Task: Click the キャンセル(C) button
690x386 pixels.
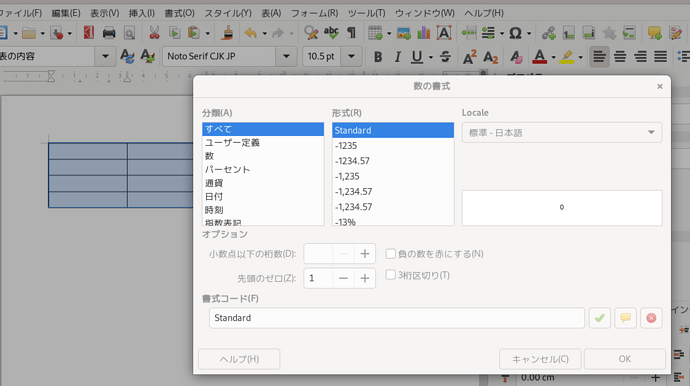Action: [540, 359]
